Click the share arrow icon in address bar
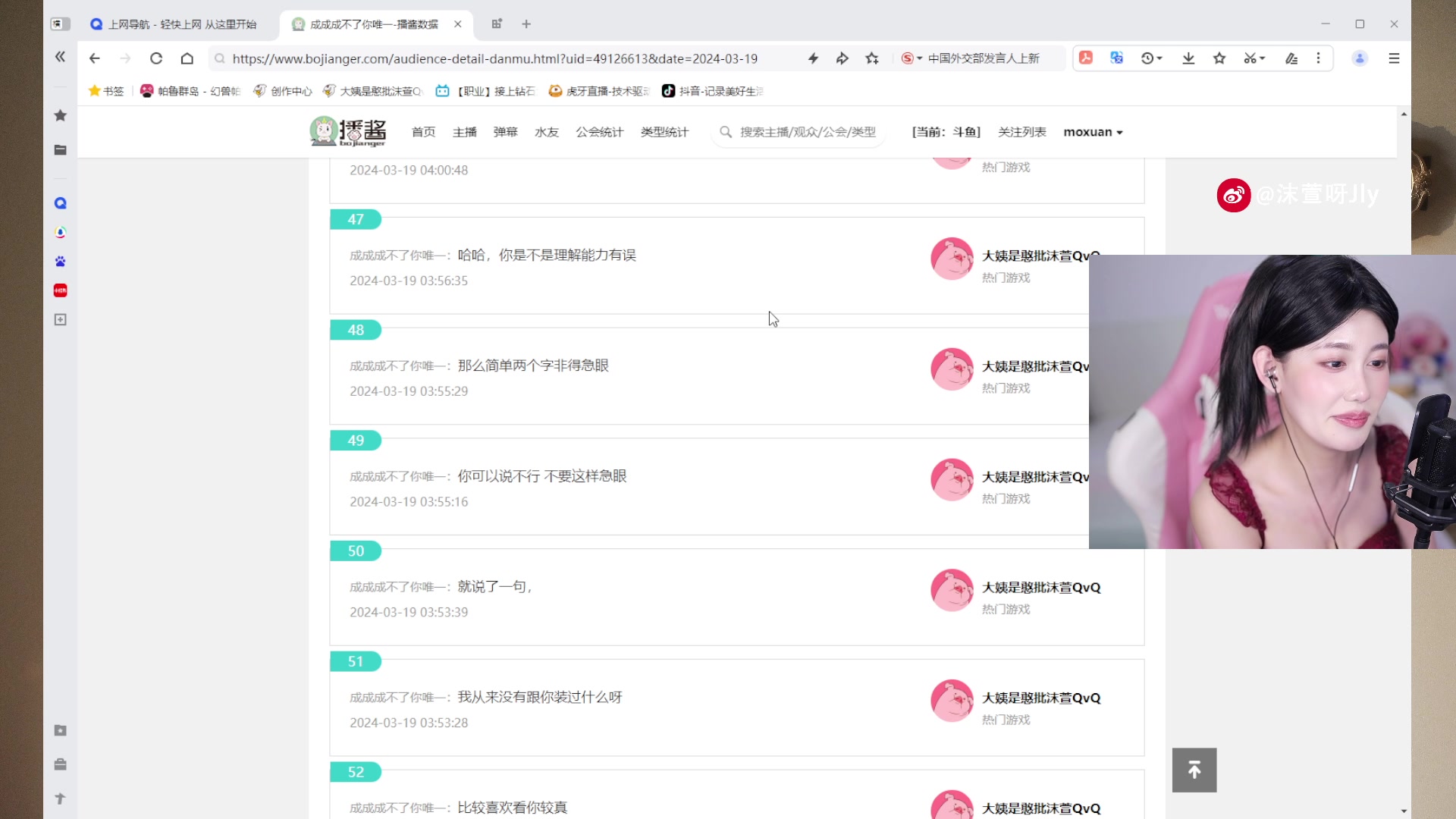 pos(842,58)
